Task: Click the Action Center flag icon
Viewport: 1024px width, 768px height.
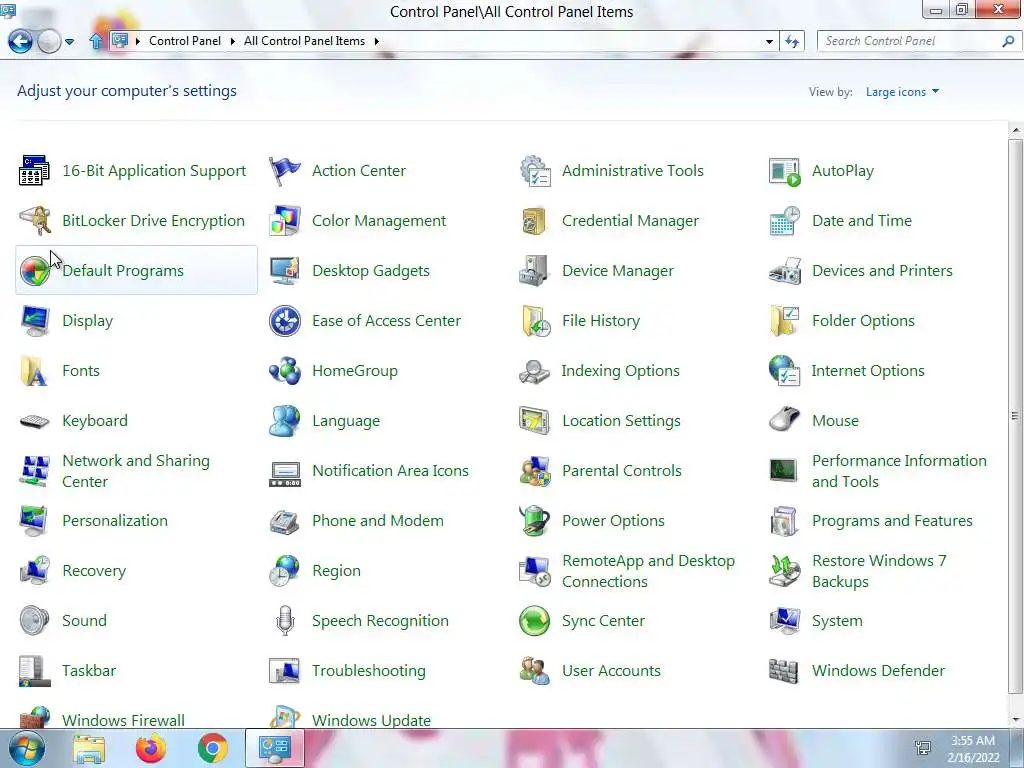Action: click(285, 170)
